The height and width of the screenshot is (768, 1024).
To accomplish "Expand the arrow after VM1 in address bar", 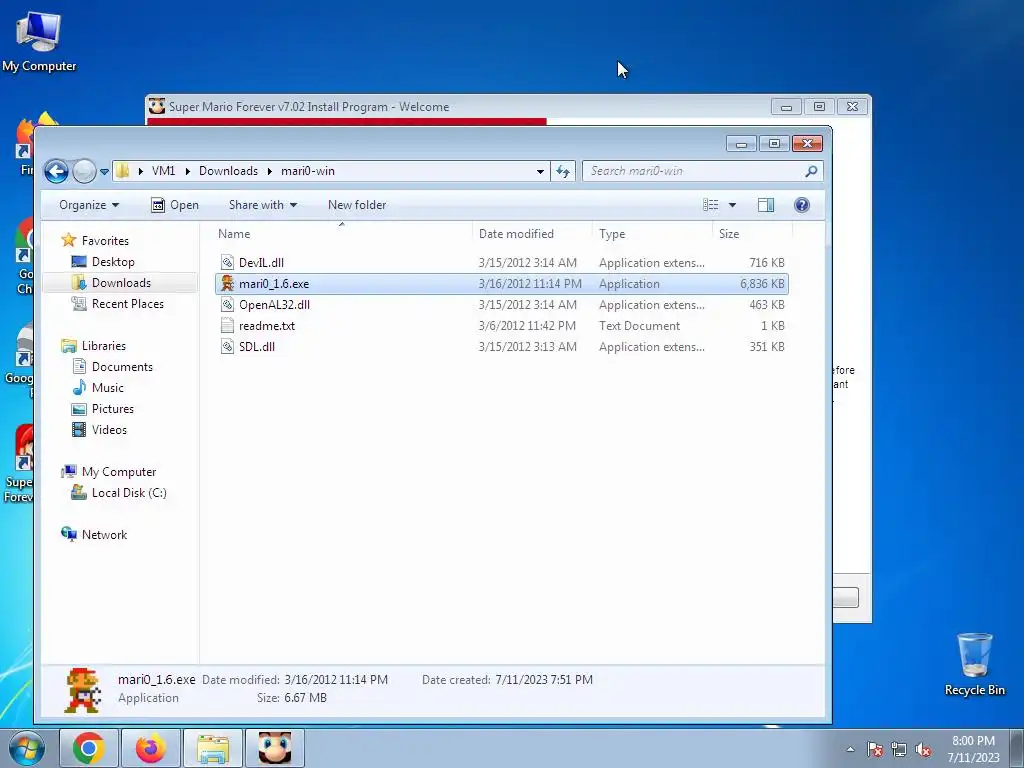I will tap(187, 171).
